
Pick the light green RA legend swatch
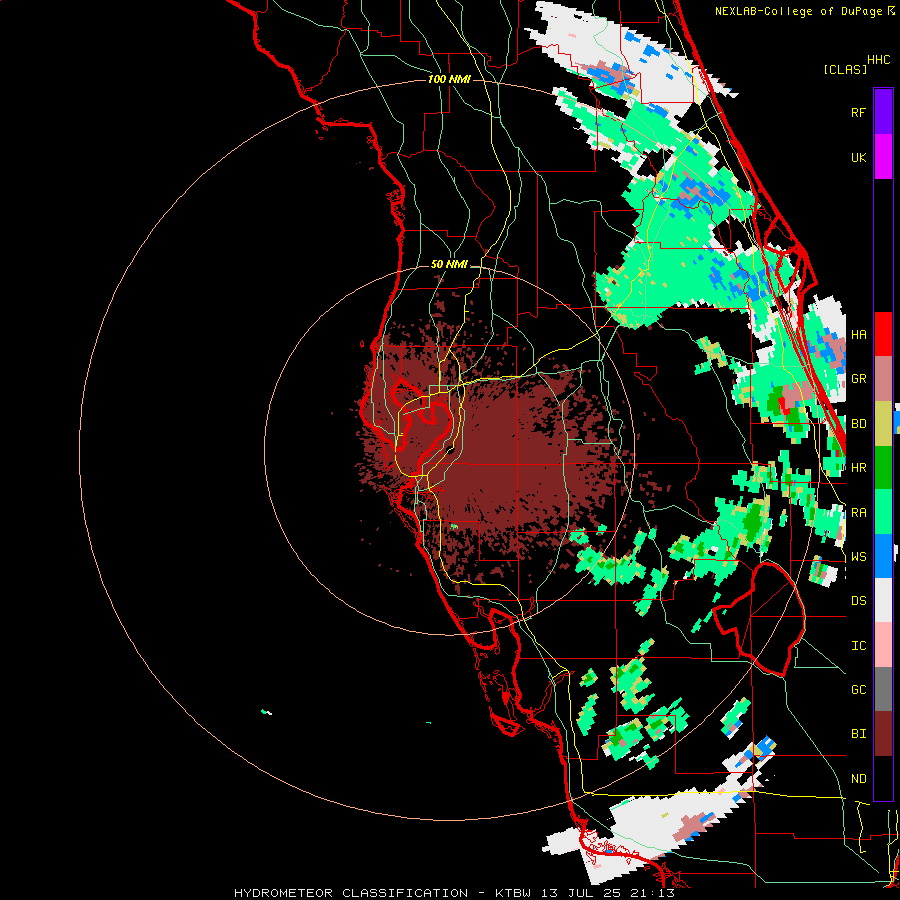pos(883,512)
